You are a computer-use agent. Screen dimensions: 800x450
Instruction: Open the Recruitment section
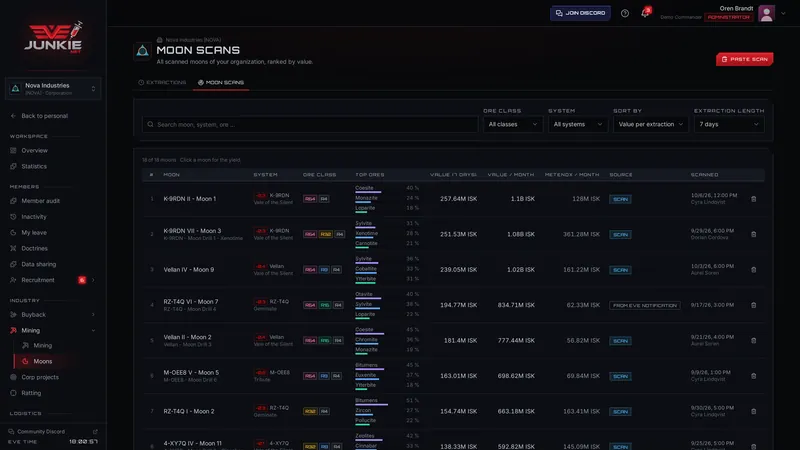coord(38,280)
